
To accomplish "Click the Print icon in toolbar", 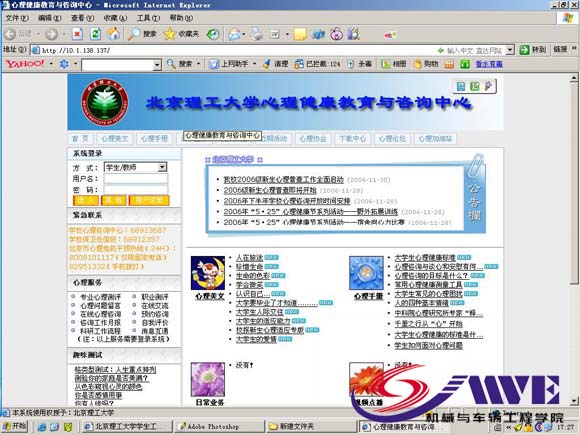I will [256, 34].
